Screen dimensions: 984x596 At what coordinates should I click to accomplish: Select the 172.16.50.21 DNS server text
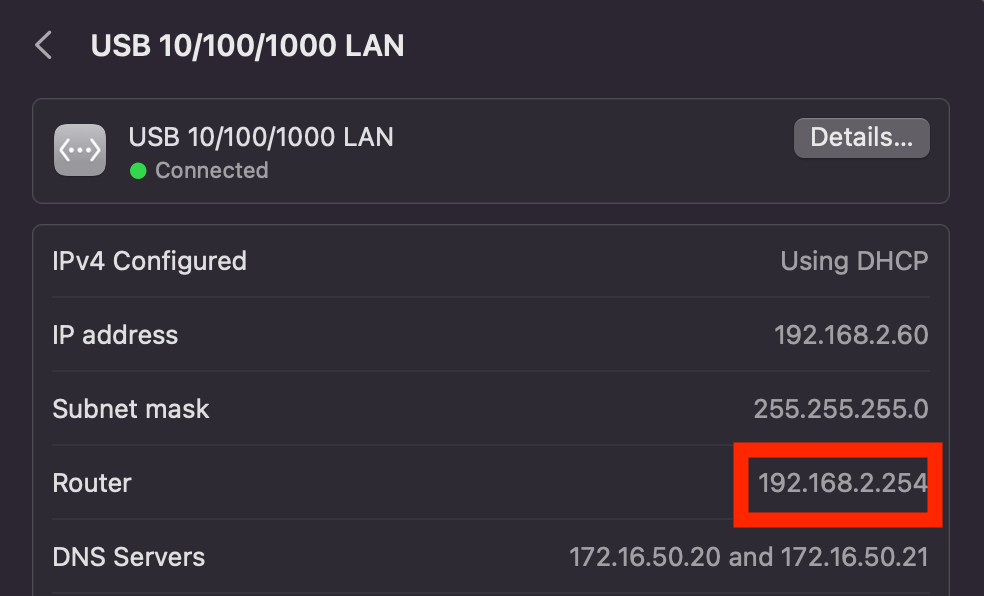coord(855,557)
